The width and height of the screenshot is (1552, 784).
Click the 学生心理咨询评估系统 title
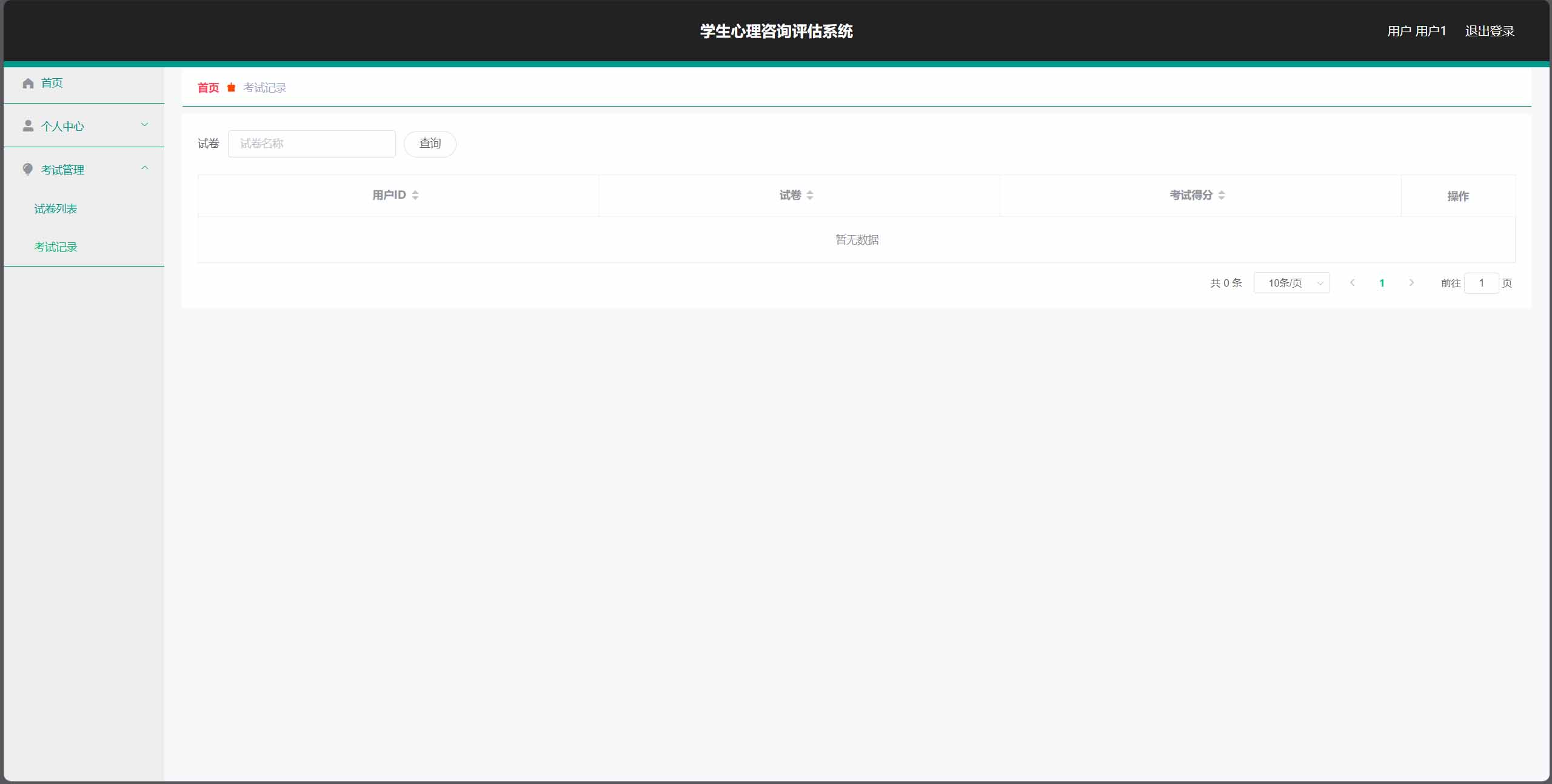[776, 32]
